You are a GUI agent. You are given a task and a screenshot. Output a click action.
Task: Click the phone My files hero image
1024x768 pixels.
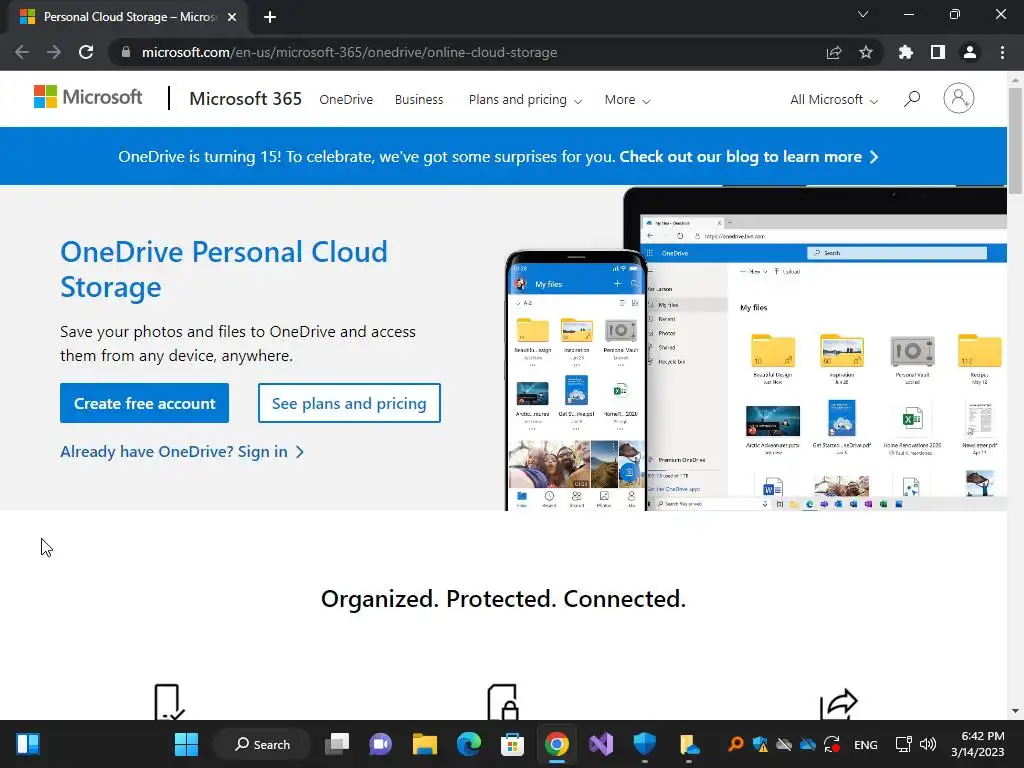coord(576,380)
